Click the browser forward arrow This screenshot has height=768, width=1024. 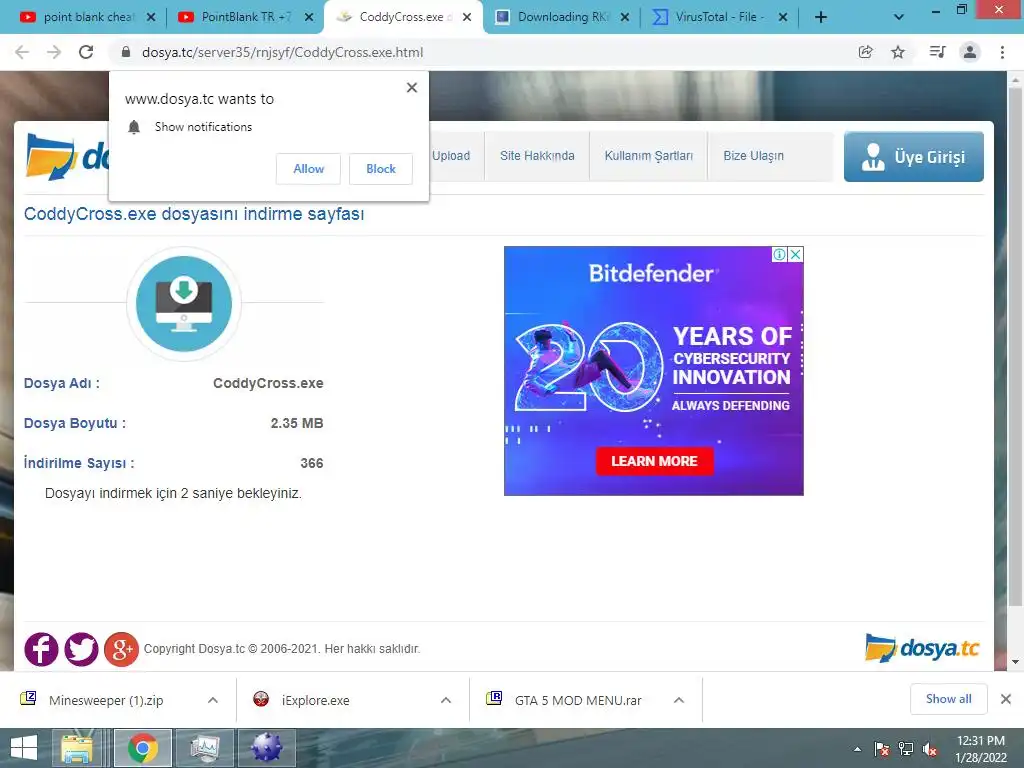(x=54, y=52)
